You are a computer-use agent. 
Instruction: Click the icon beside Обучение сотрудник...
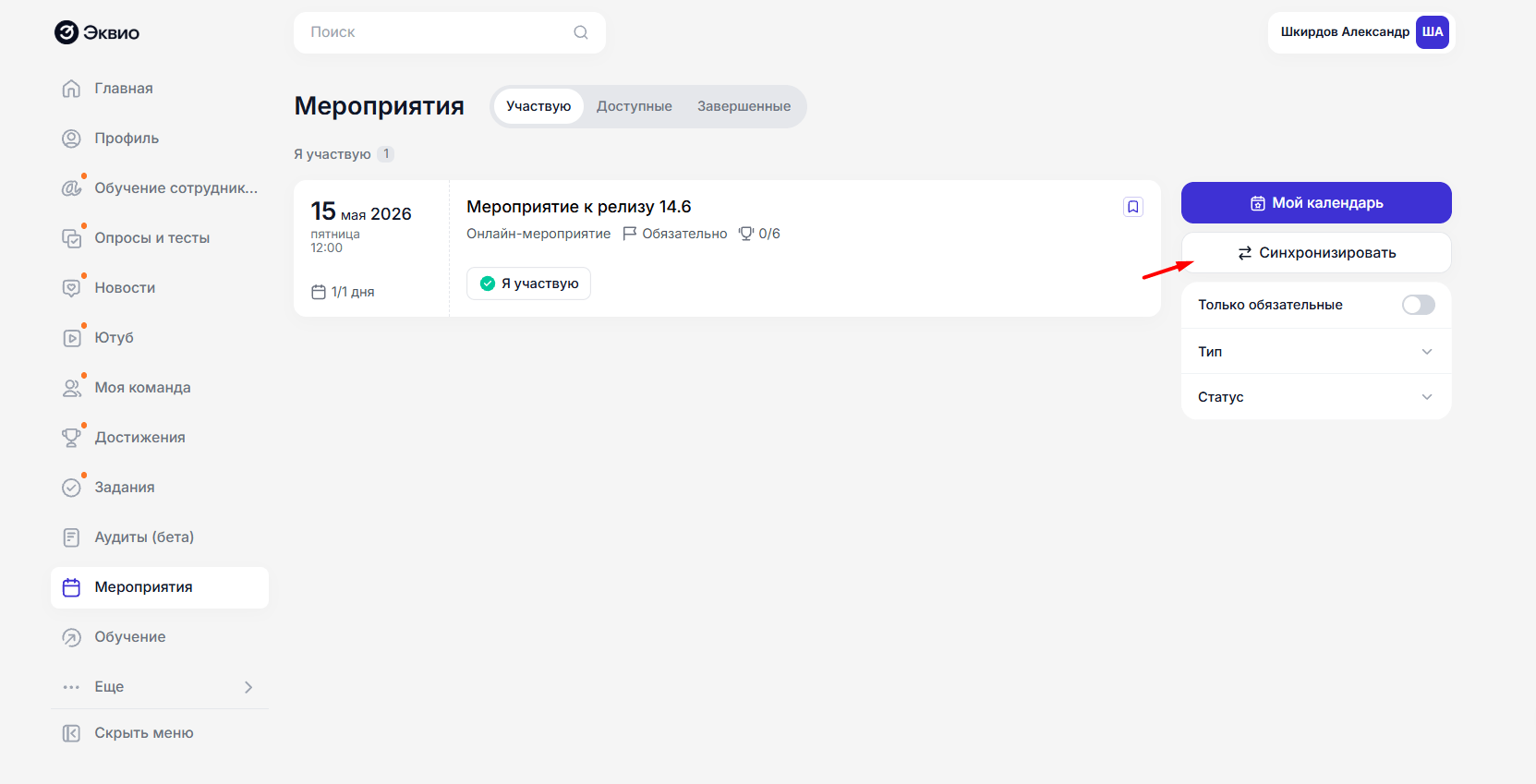(71, 188)
